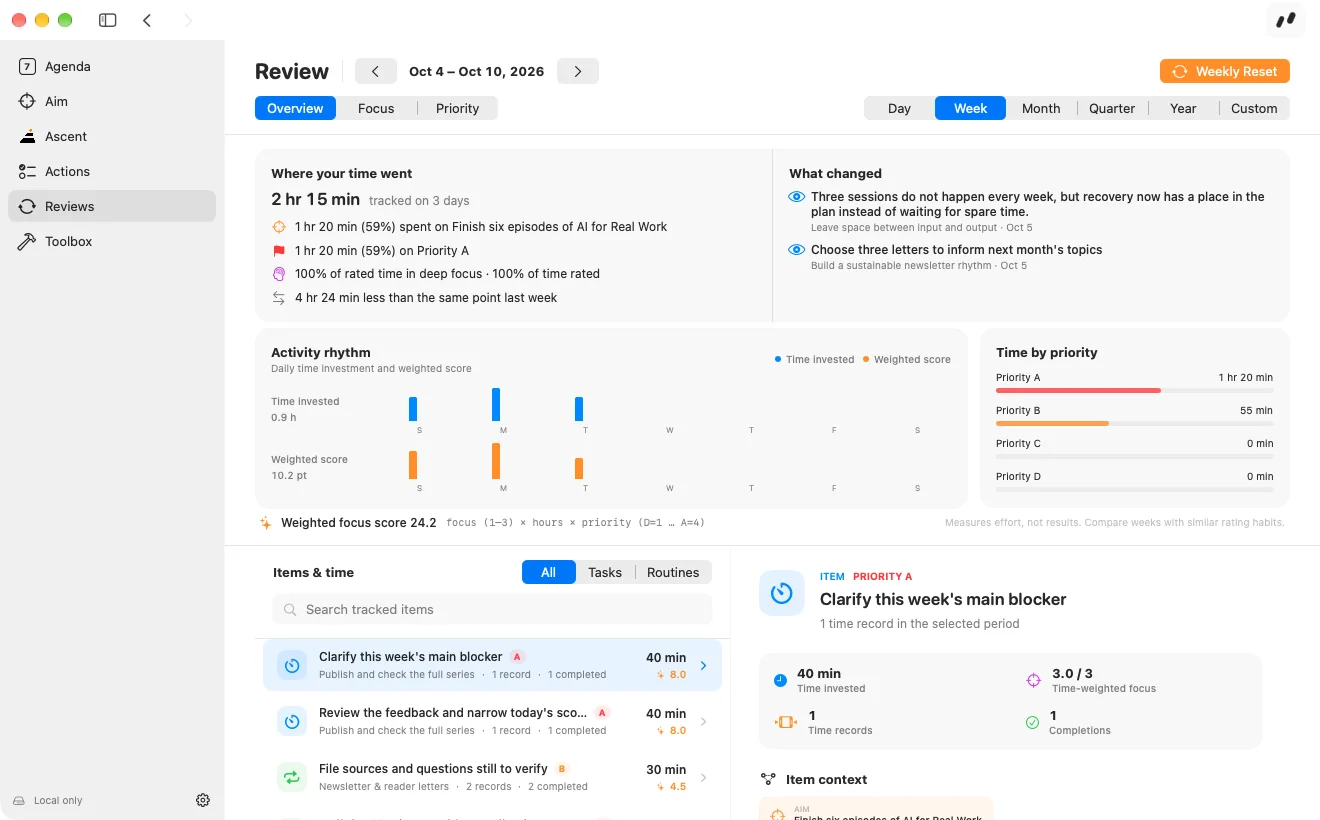
Task: Switch to the Priority tab
Action: click(457, 108)
